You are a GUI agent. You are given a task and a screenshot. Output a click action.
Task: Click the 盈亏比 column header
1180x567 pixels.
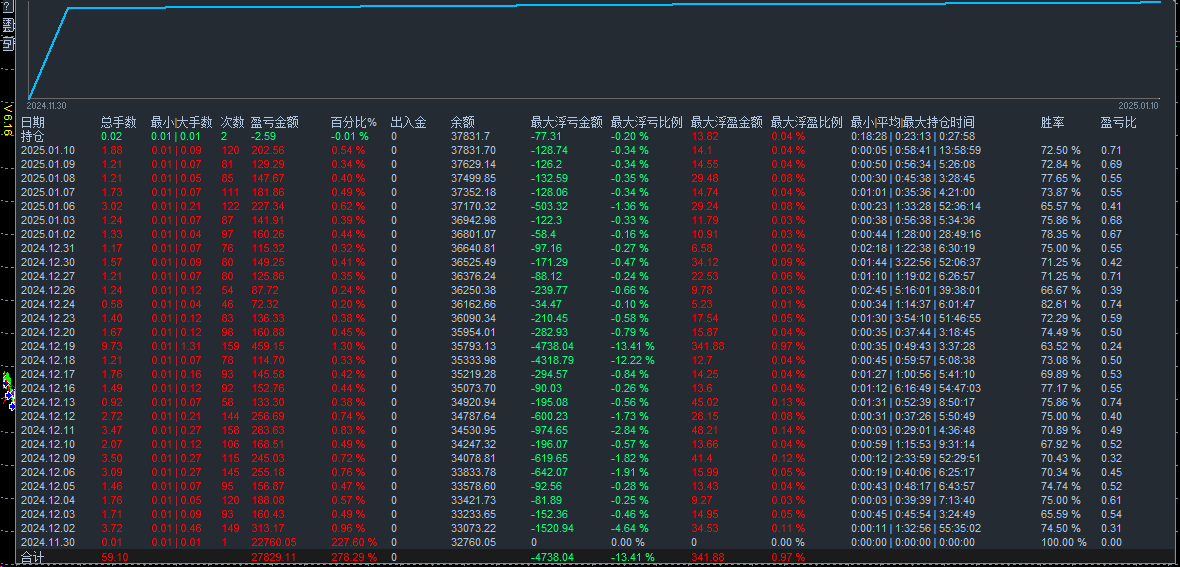tap(1118, 123)
